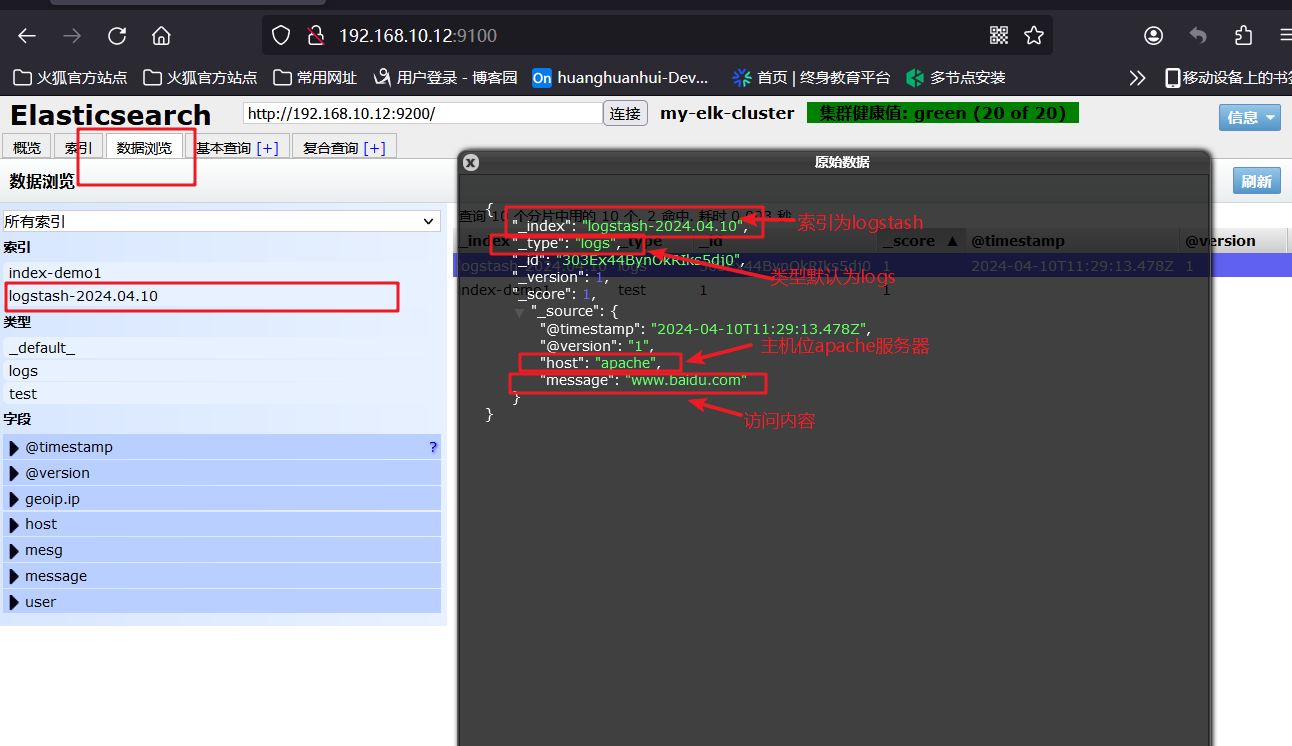
Task: Select the _default_ type
Action: 222,348
